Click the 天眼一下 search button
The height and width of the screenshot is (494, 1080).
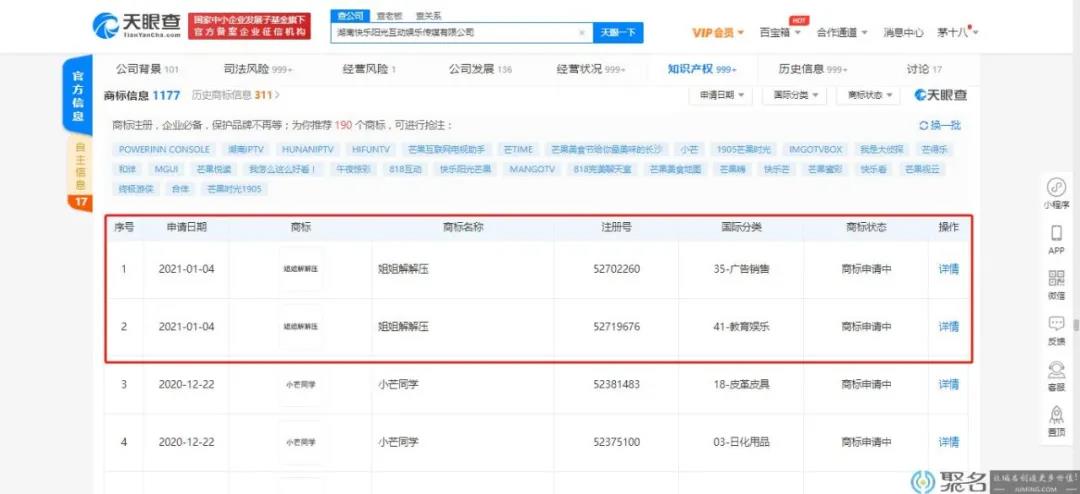pyautogui.click(x=618, y=33)
